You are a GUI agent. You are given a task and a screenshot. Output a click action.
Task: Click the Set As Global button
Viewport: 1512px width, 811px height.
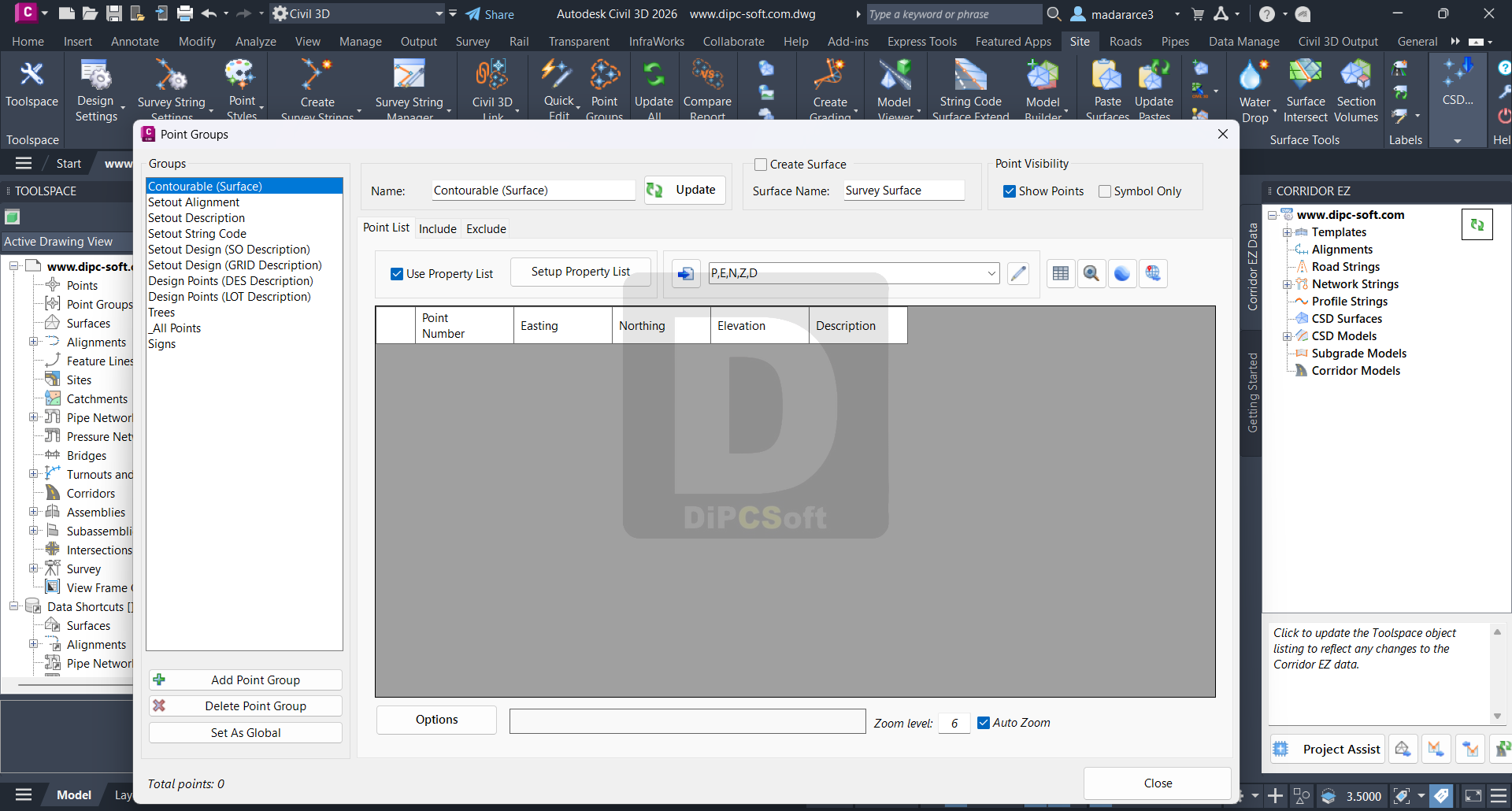(x=245, y=732)
